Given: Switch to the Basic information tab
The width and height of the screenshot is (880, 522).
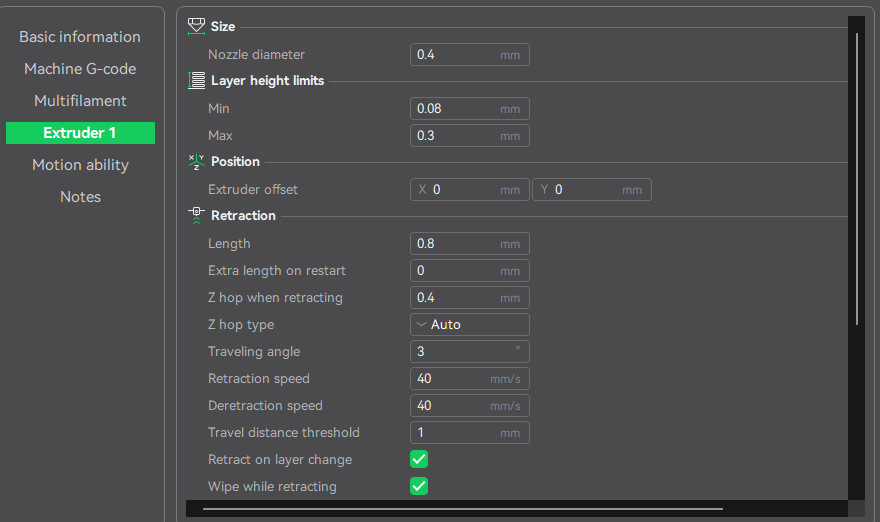Looking at the screenshot, I should (80, 37).
